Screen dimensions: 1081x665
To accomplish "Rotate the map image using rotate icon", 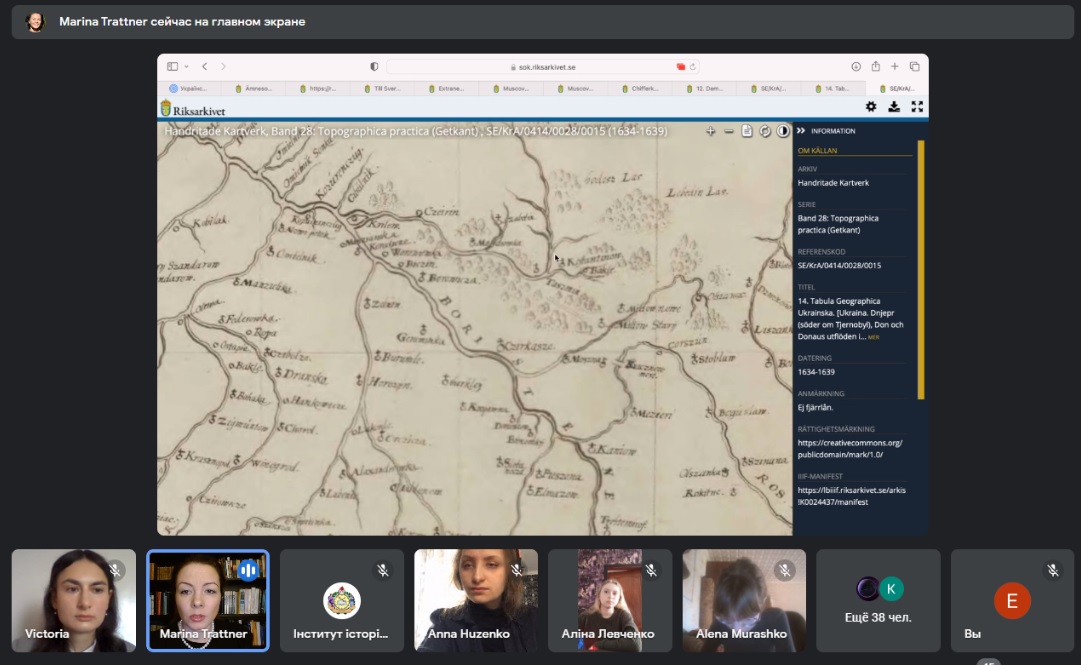I will [x=765, y=131].
